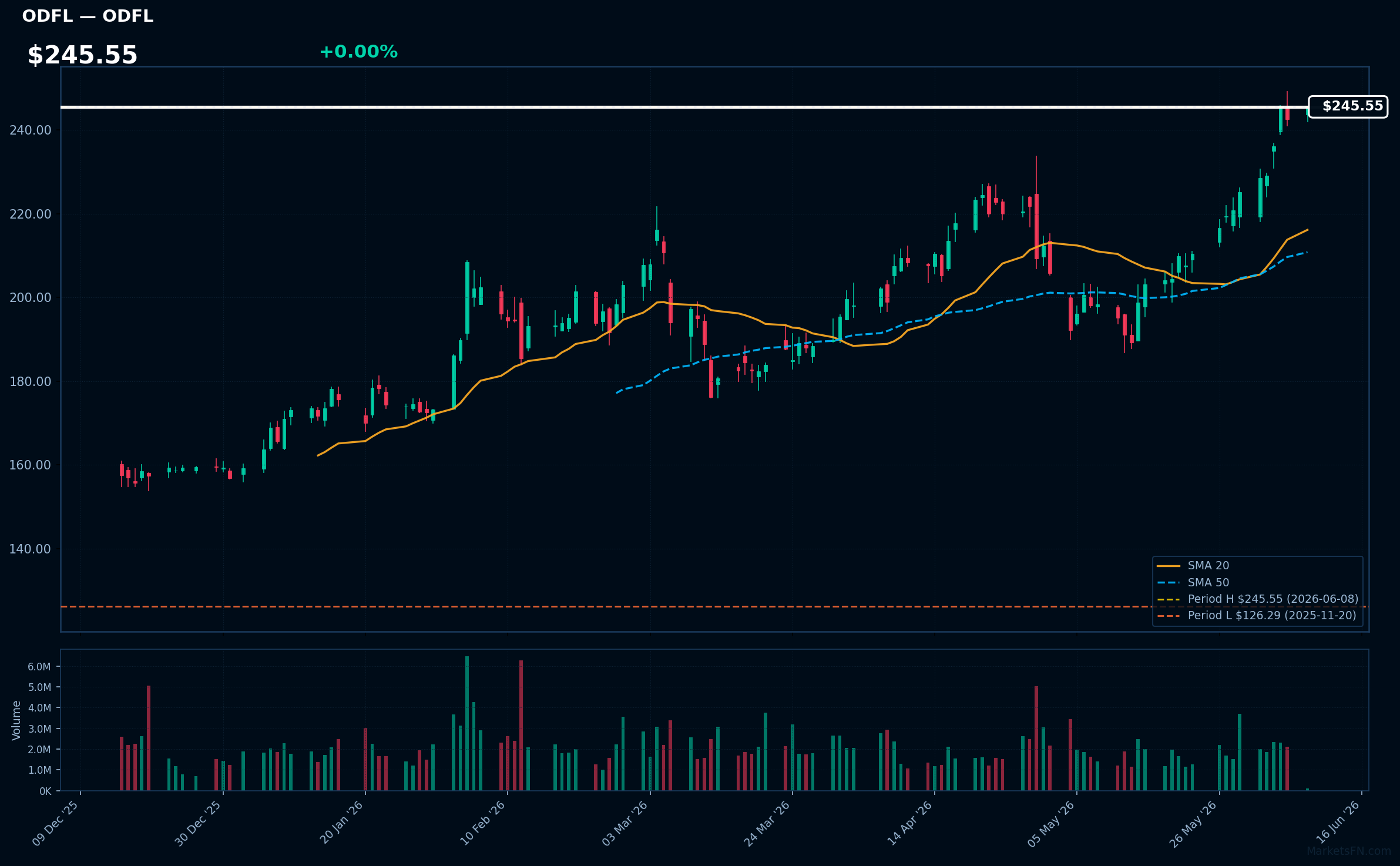Click the 200.00 price axis label
1400x866 pixels.
click(31, 298)
